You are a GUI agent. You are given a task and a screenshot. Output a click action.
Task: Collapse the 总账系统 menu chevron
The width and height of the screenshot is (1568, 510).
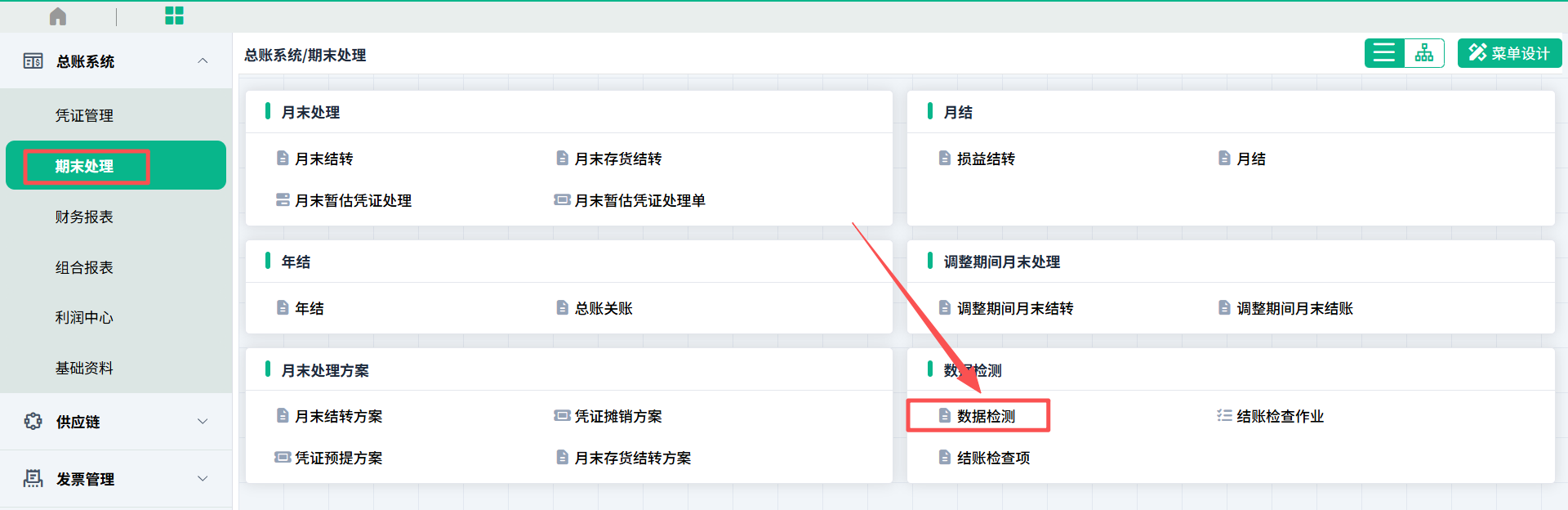point(203,61)
